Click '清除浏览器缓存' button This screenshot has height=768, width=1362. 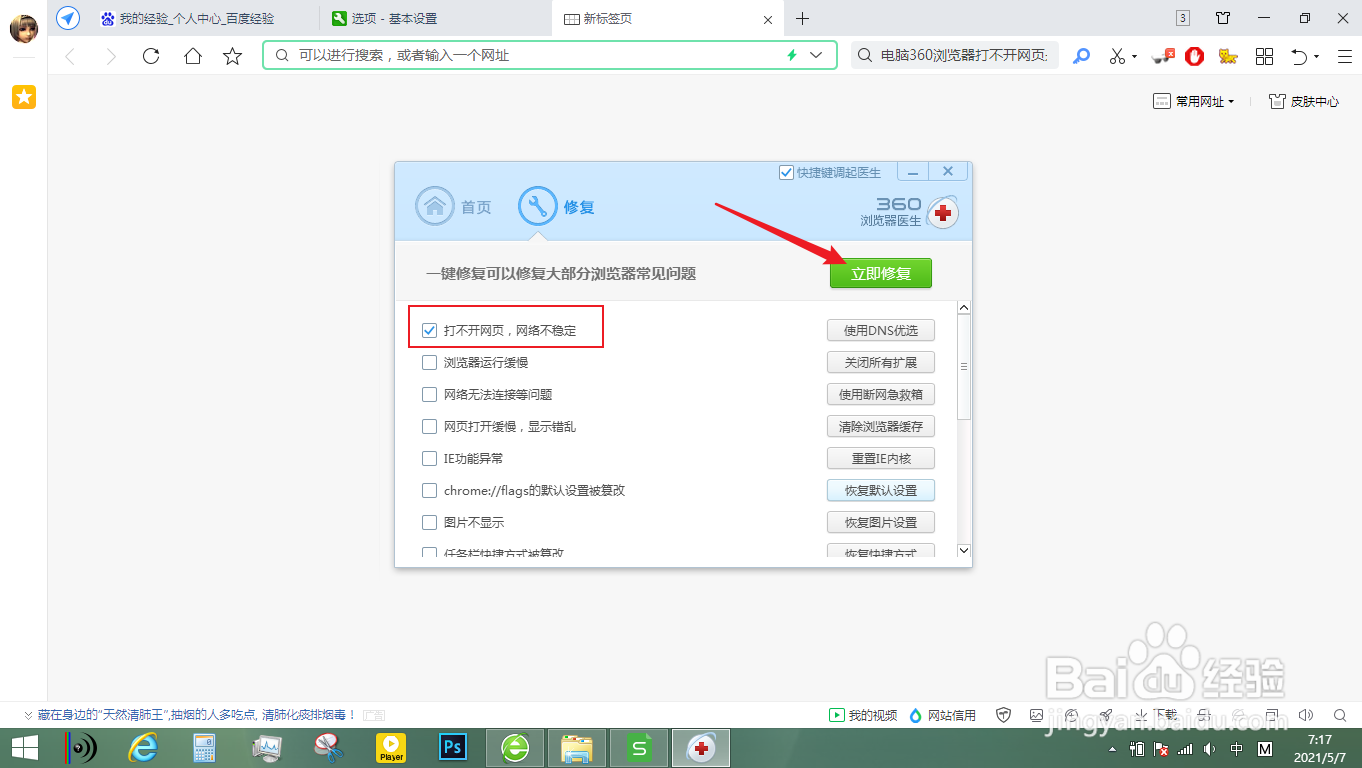(x=881, y=426)
